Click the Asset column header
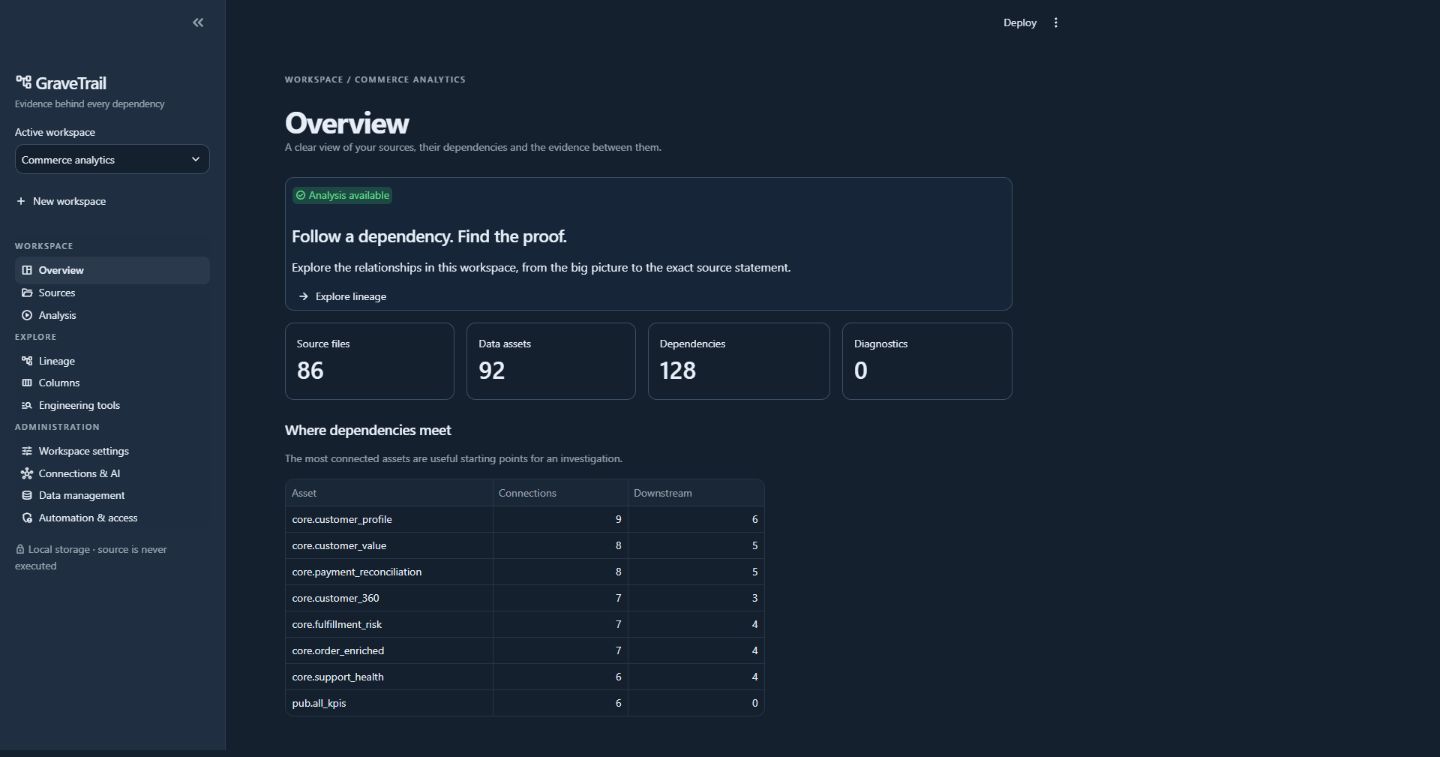The image size is (1440, 757). (x=389, y=493)
